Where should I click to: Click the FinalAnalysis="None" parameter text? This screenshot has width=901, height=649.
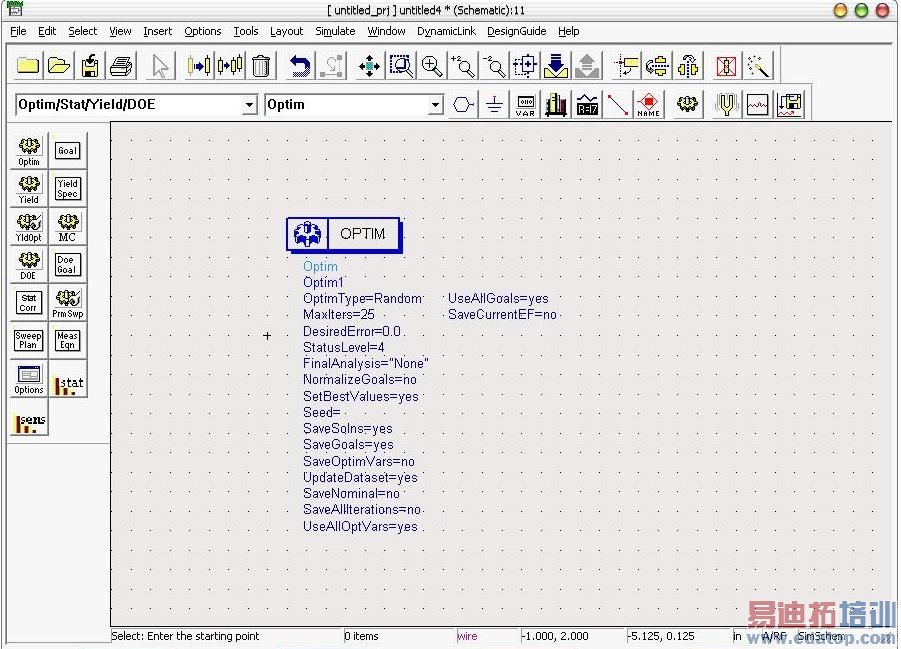tap(365, 364)
